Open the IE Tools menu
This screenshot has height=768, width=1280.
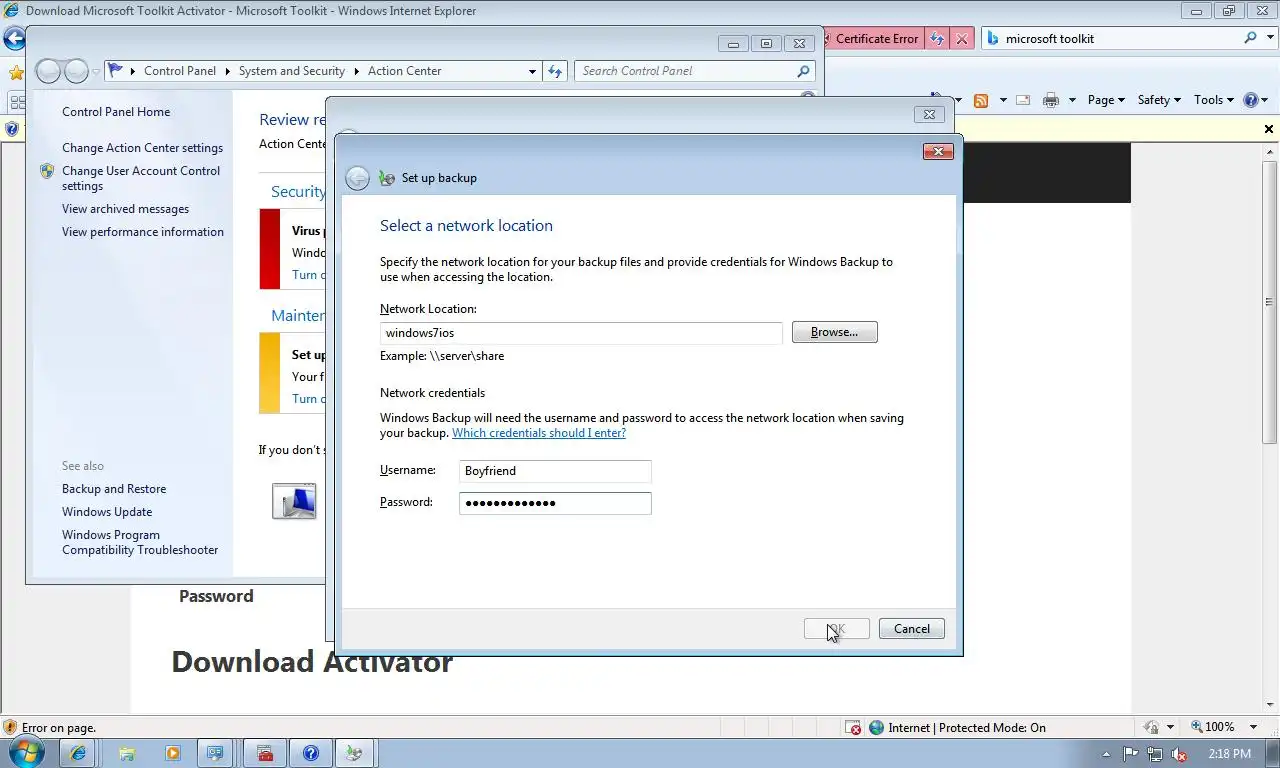(x=1214, y=100)
